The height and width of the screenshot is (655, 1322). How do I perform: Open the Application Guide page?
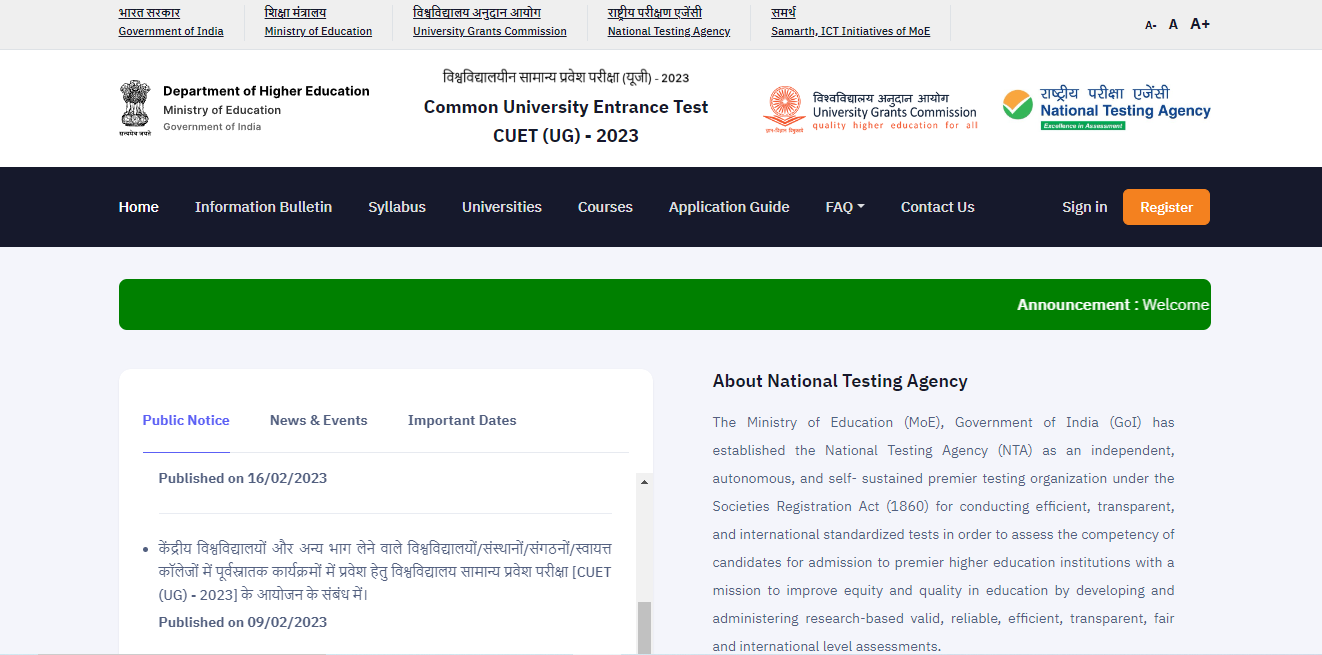pyautogui.click(x=729, y=207)
